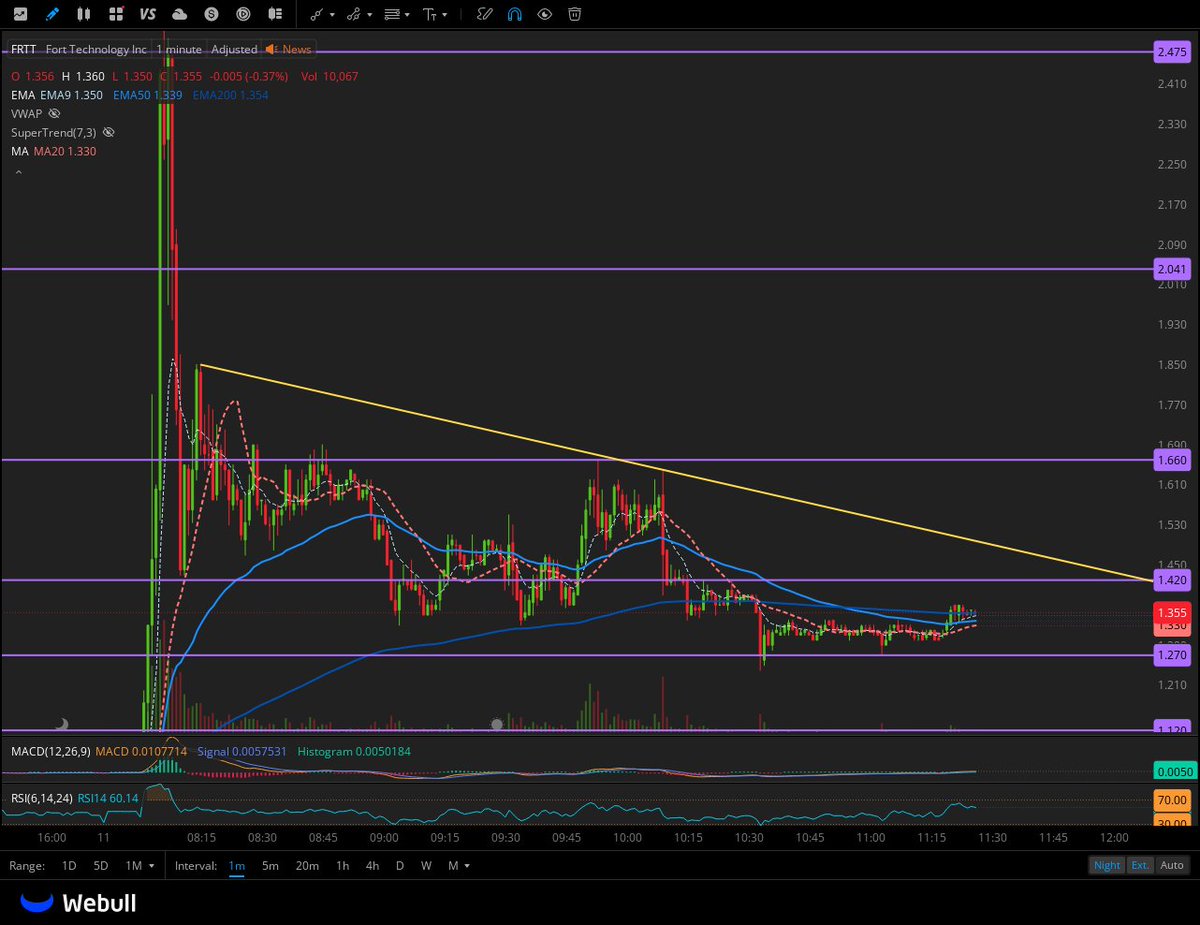Switch to 1m interval
Screen dimensions: 1200x925
236,865
